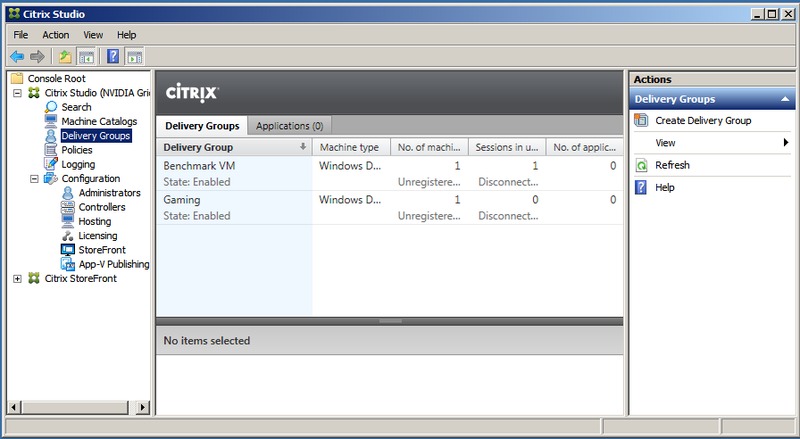Open the Action menu
This screenshot has height=439, width=800.
[x=56, y=35]
